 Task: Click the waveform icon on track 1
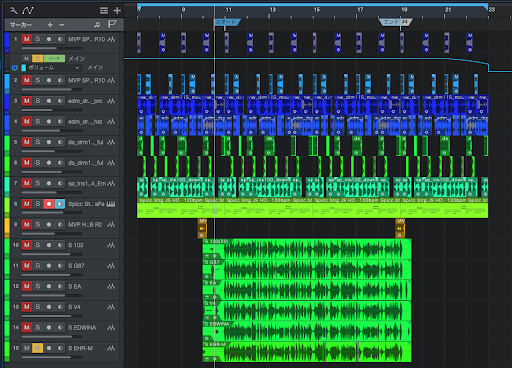click(x=111, y=39)
